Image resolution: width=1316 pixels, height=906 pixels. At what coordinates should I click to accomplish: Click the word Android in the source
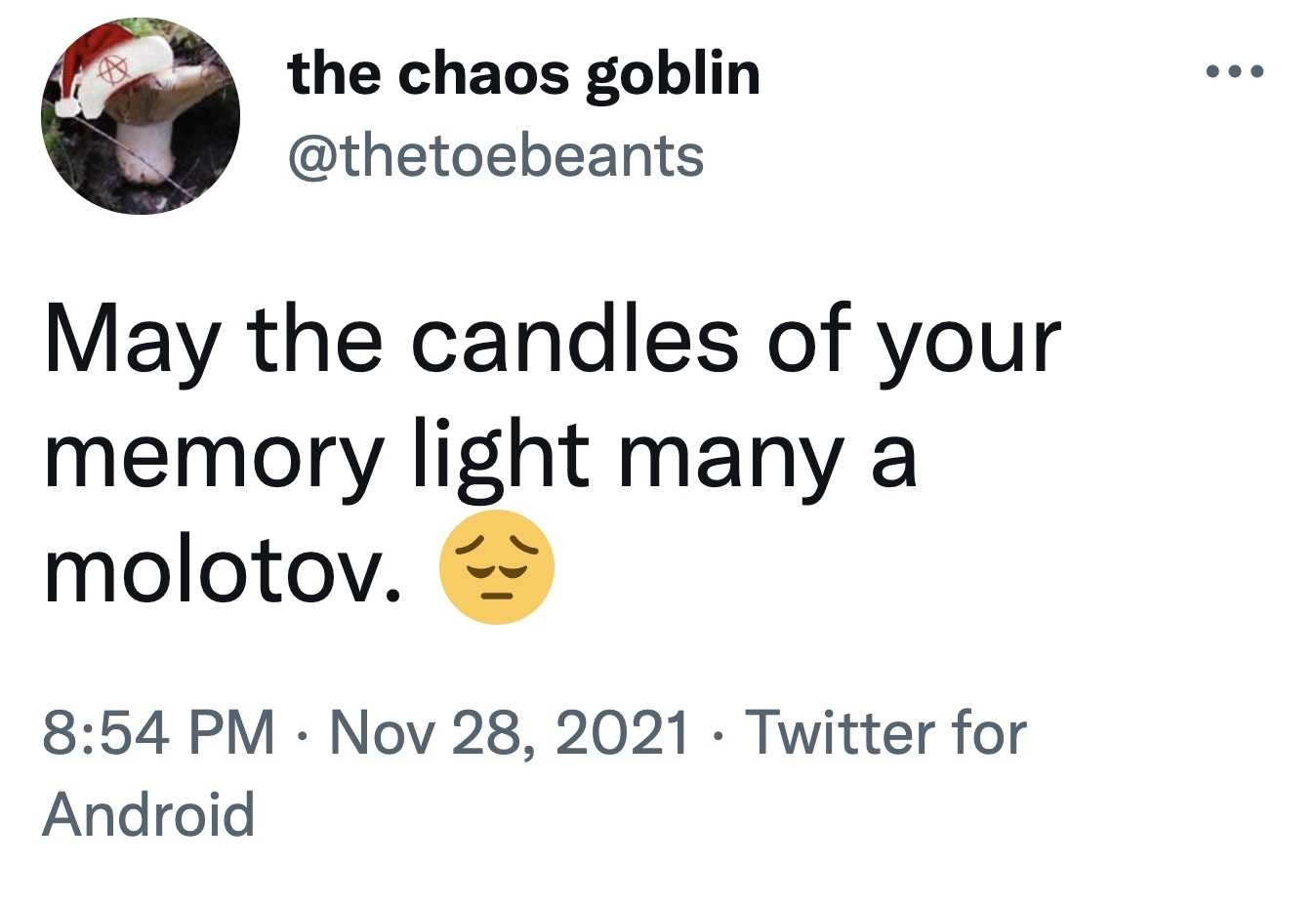click(x=148, y=814)
